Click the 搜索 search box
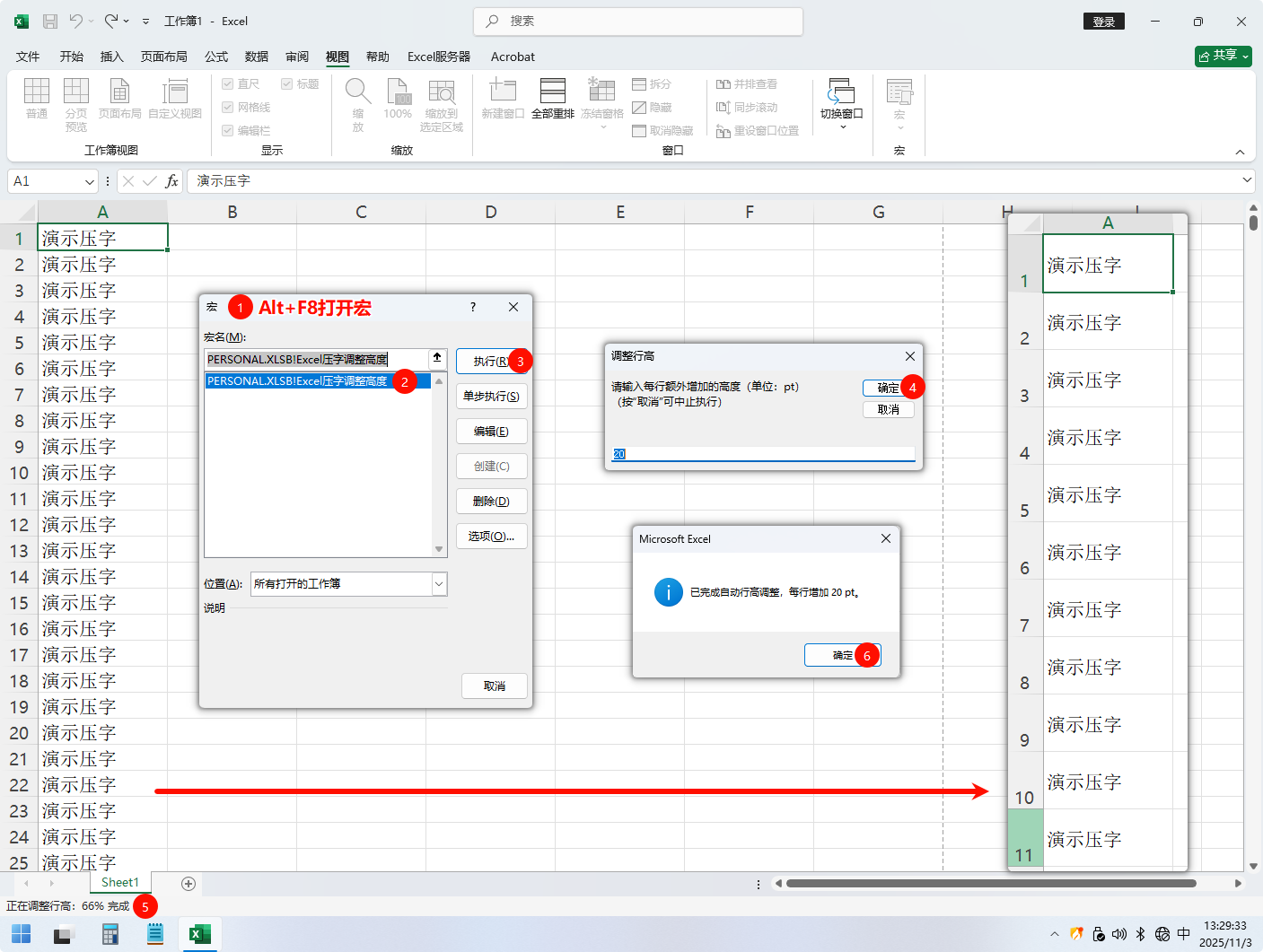The height and width of the screenshot is (952, 1263). (638, 21)
